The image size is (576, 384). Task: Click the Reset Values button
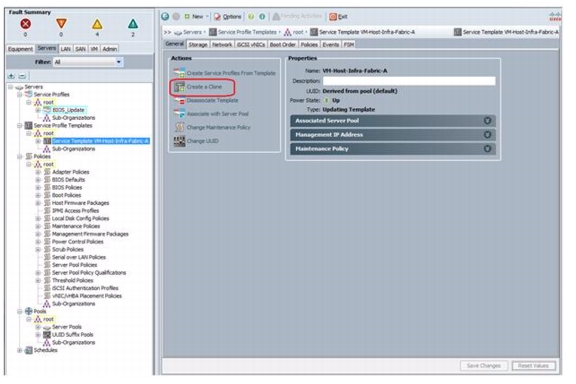coord(533,366)
